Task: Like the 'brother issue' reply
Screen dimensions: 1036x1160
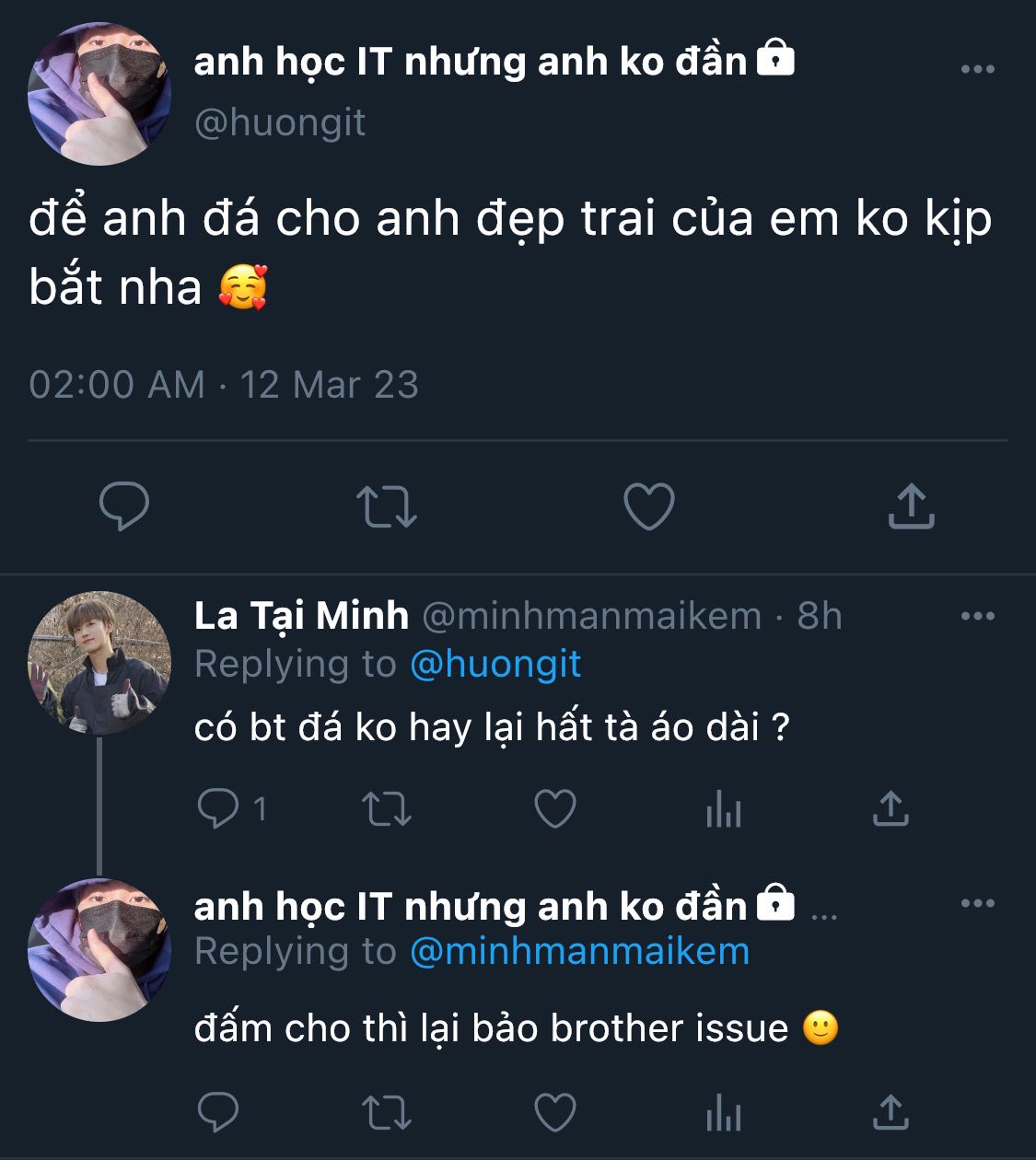Action: 555,1112
